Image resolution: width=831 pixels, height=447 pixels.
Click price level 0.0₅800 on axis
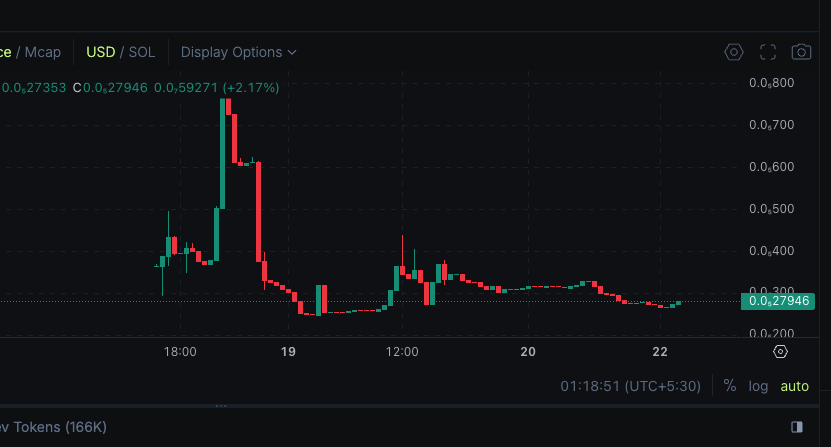click(x=771, y=83)
